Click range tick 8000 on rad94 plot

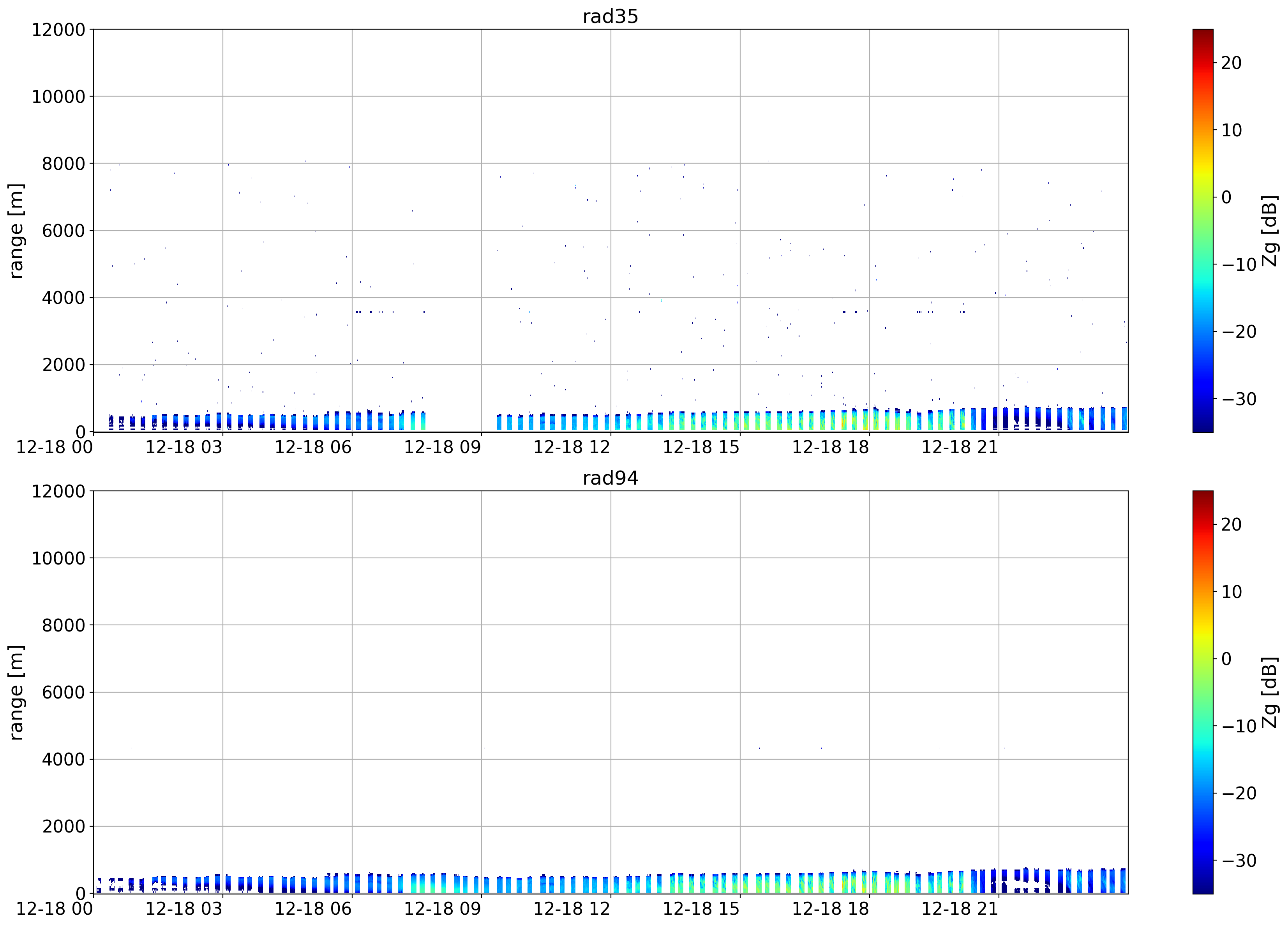[x=64, y=625]
